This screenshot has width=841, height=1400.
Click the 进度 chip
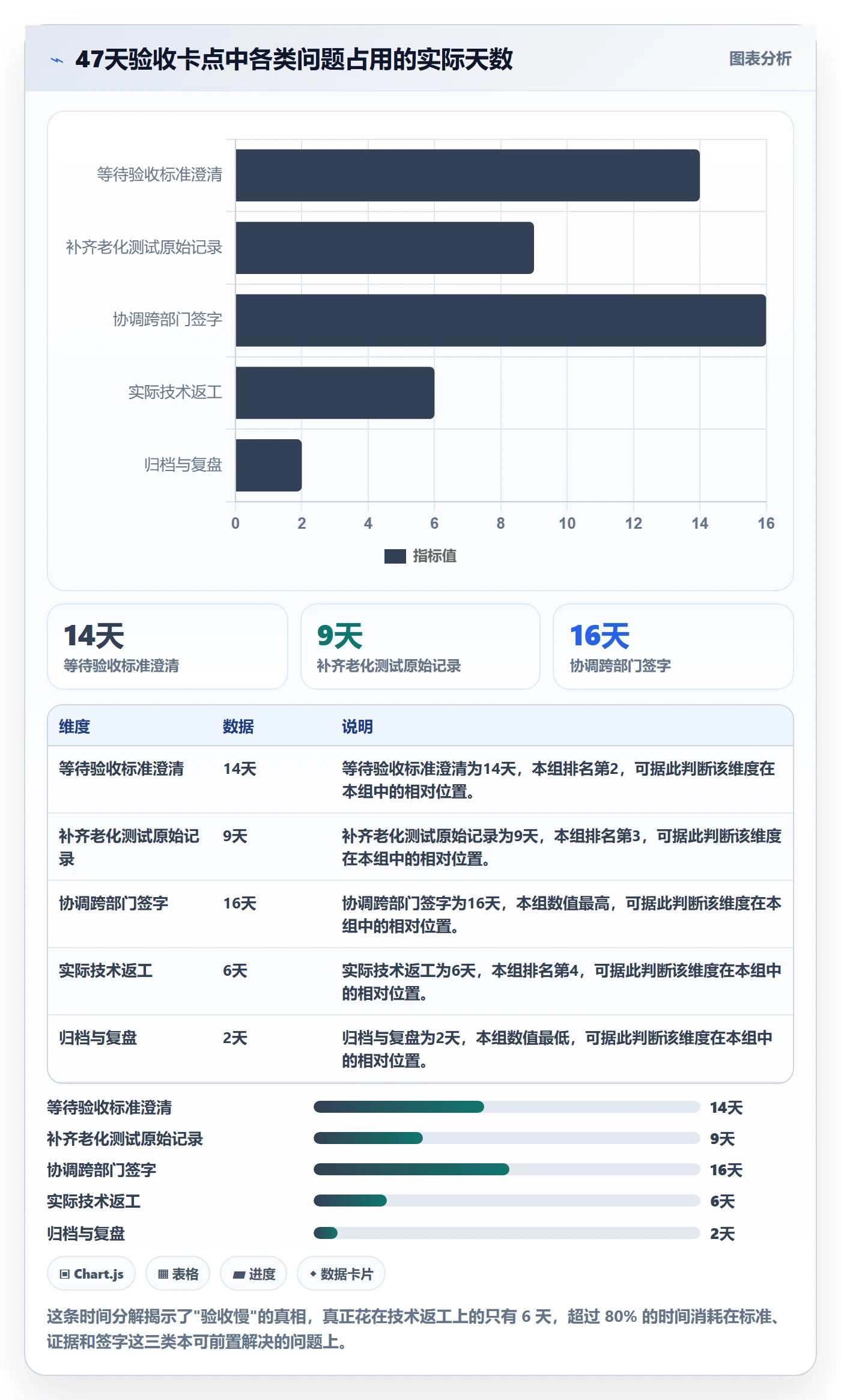tap(254, 1274)
